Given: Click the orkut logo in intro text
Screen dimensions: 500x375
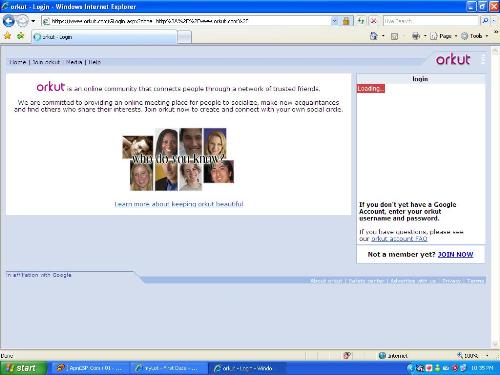Looking at the screenshot, I should coord(51,87).
